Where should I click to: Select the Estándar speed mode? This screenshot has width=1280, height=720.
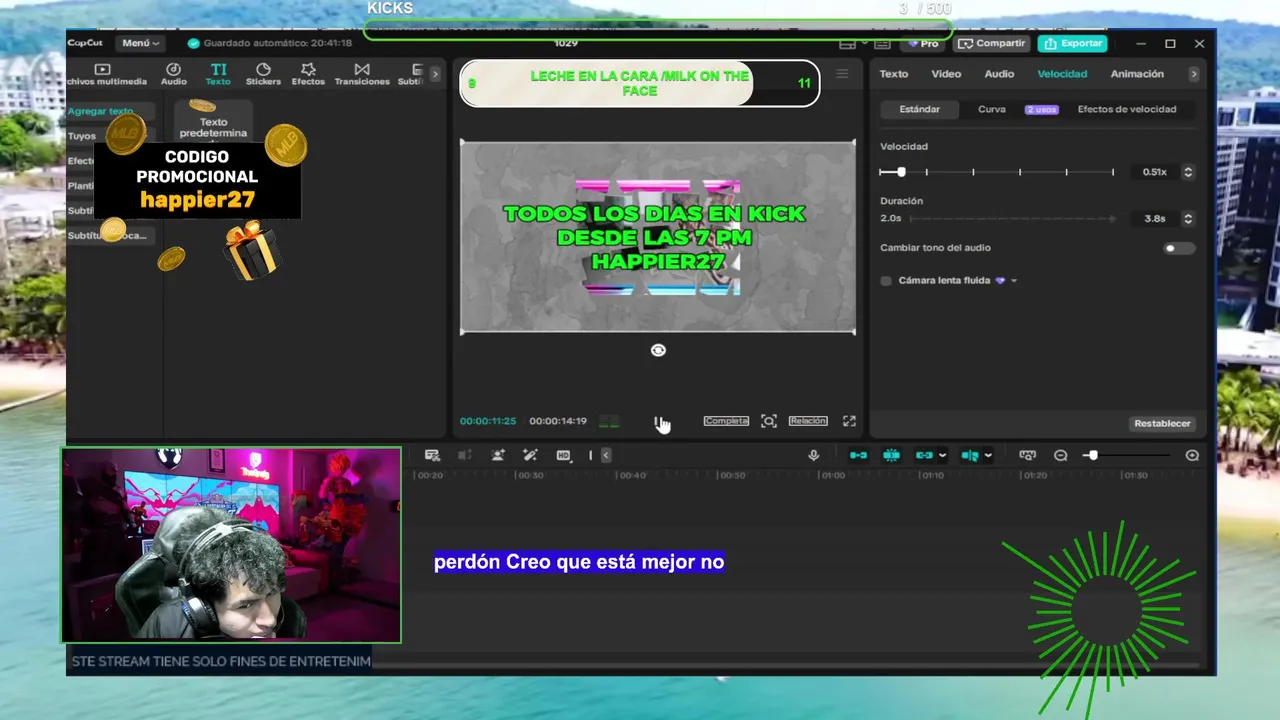pyautogui.click(x=919, y=110)
